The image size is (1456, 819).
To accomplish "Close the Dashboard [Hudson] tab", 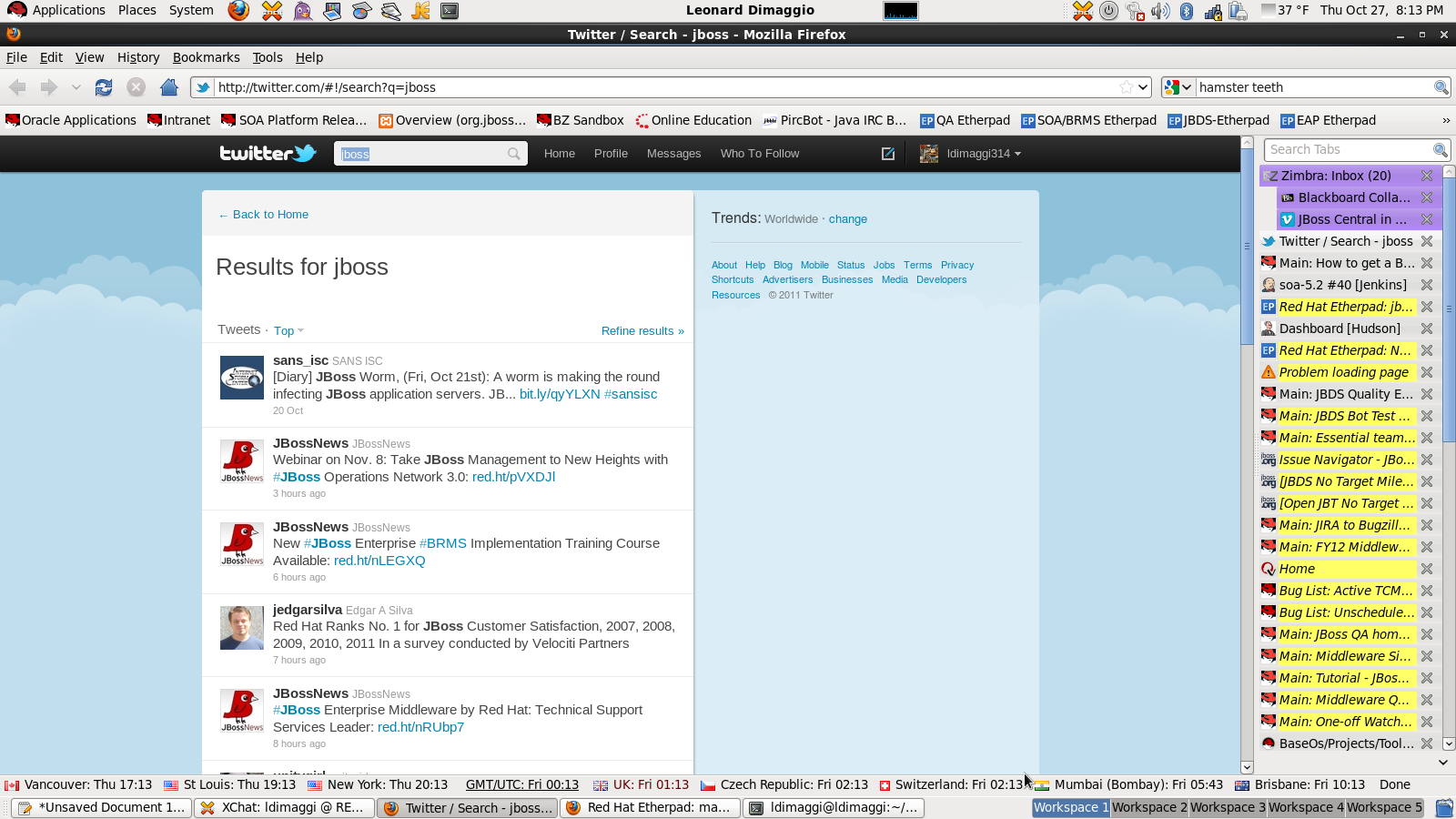I will (1427, 329).
